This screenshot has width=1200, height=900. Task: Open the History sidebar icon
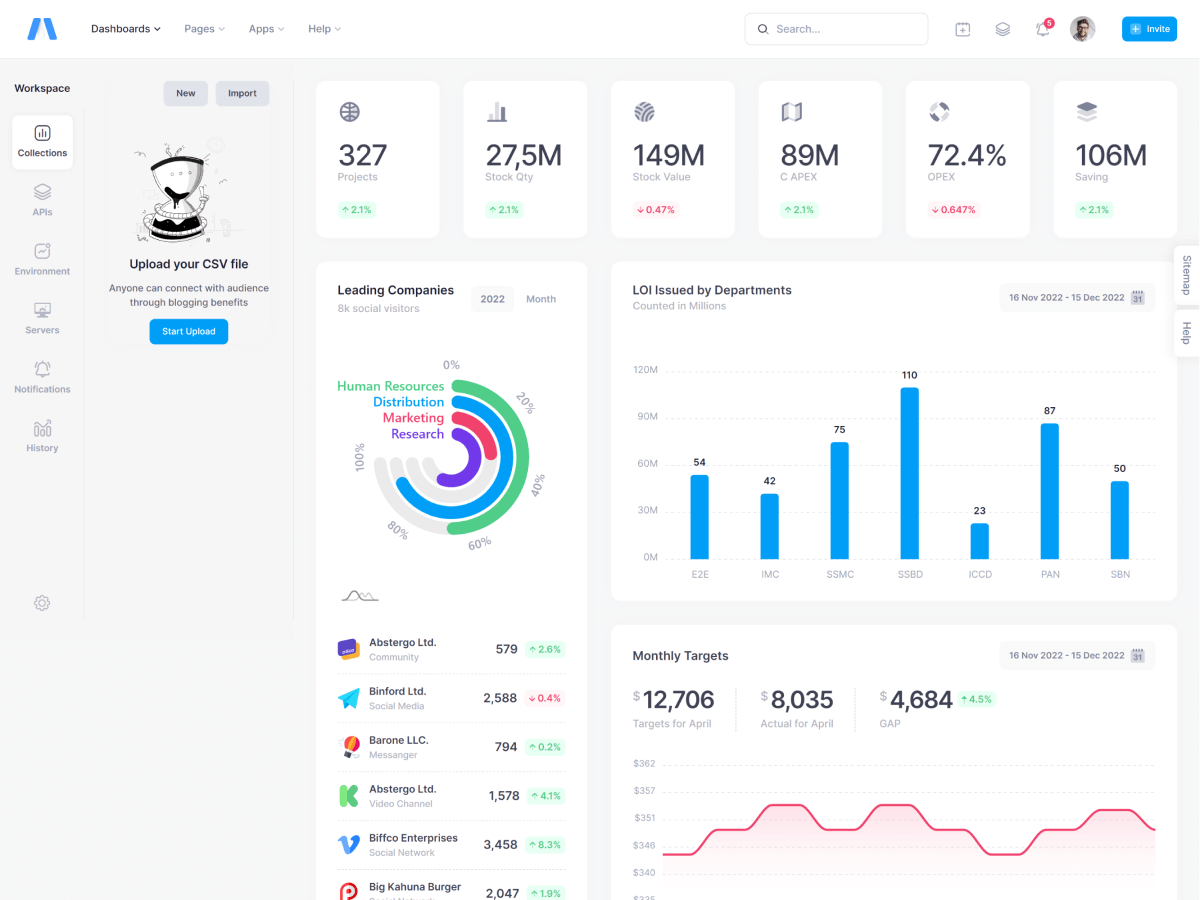(42, 436)
